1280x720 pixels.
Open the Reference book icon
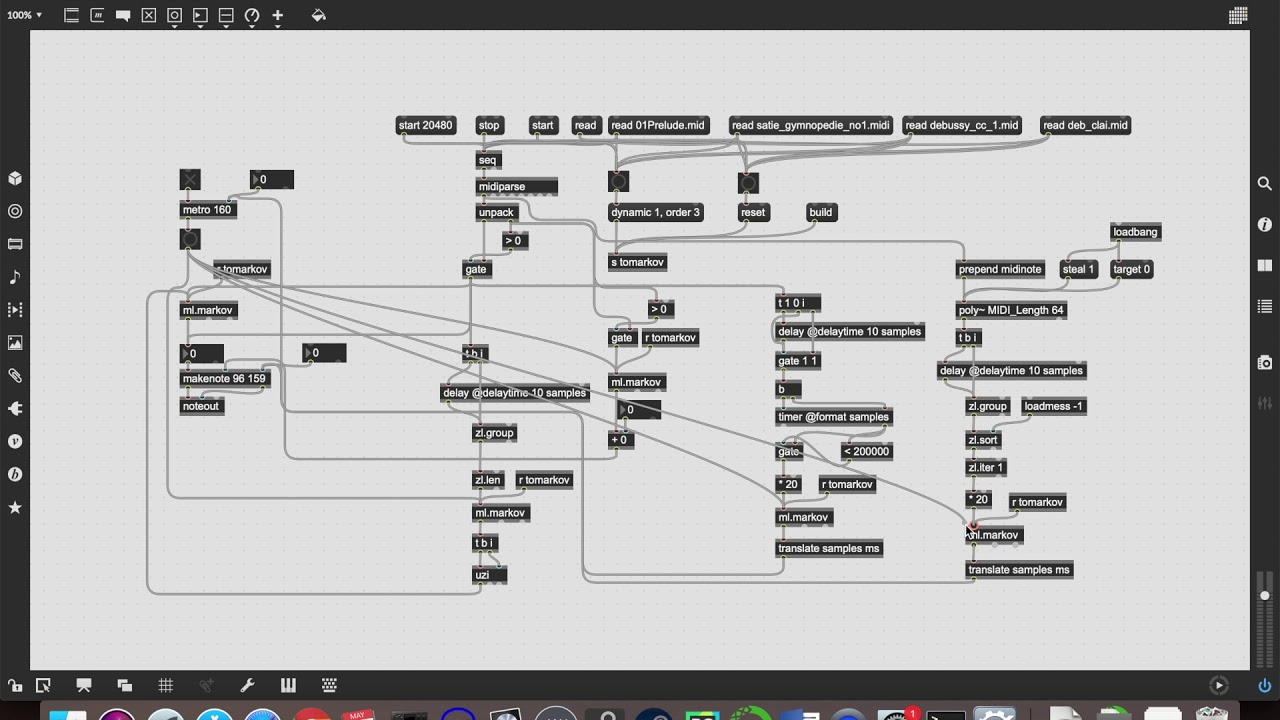pos(1265,266)
